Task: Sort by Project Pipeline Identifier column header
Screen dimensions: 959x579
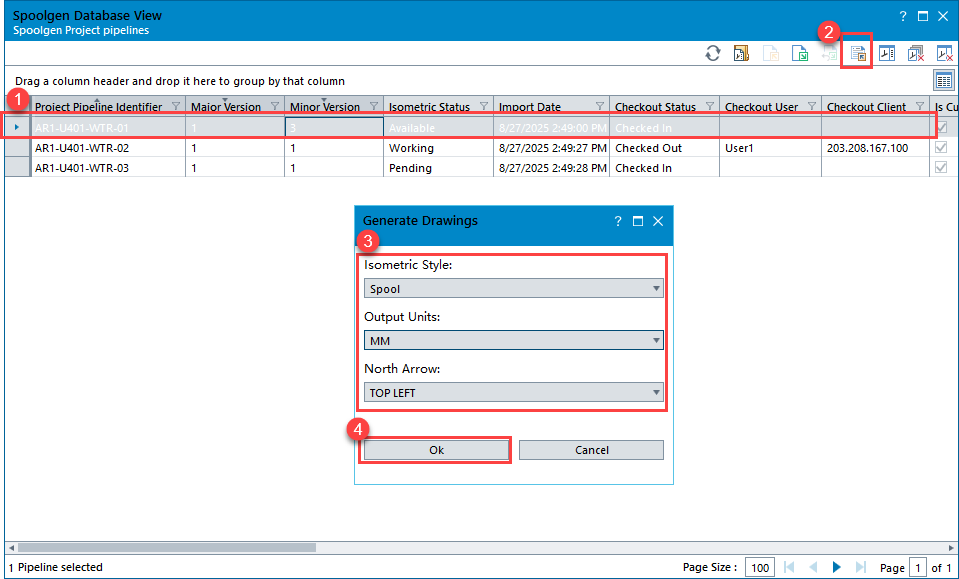Action: pos(98,107)
